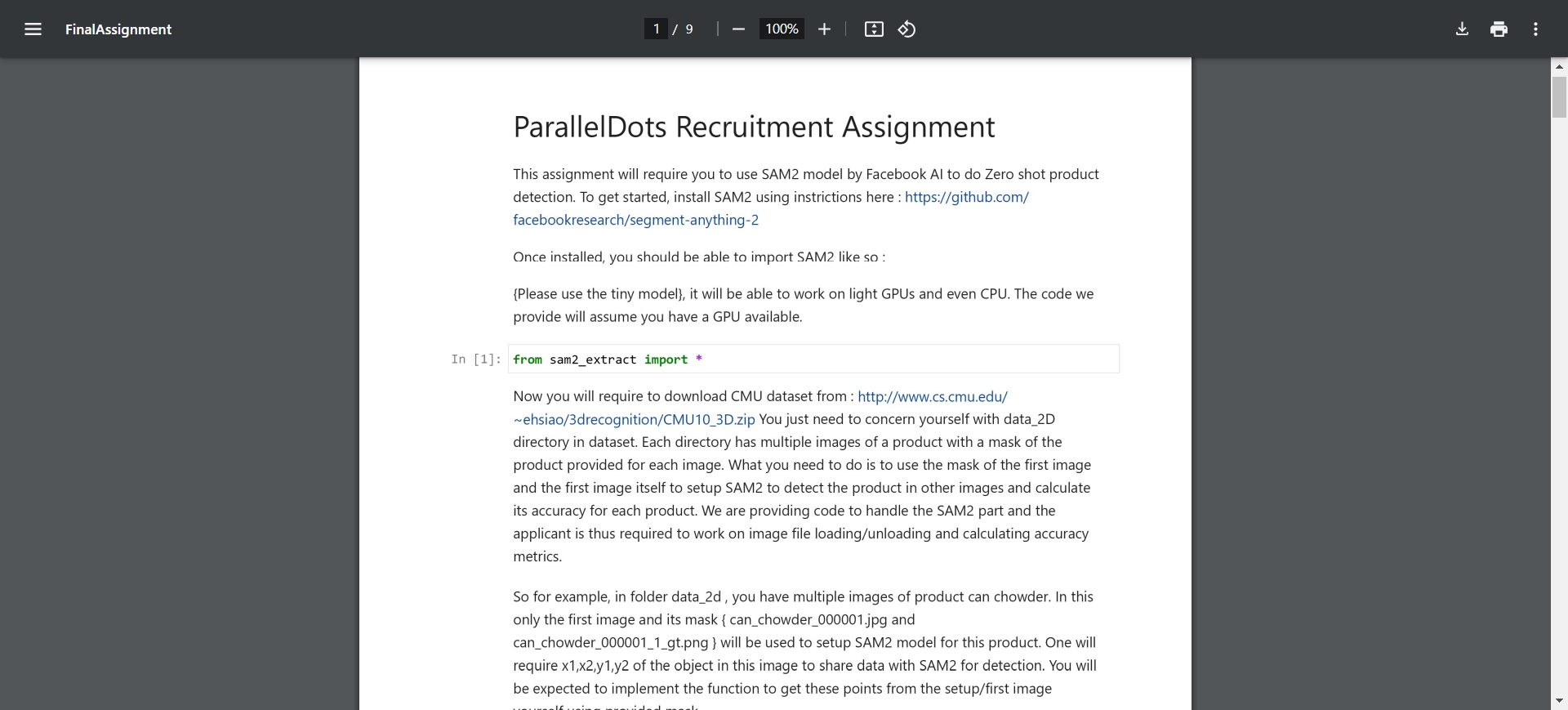Edit the current page number field
Viewport: 1568px width, 710px height.
[656, 29]
